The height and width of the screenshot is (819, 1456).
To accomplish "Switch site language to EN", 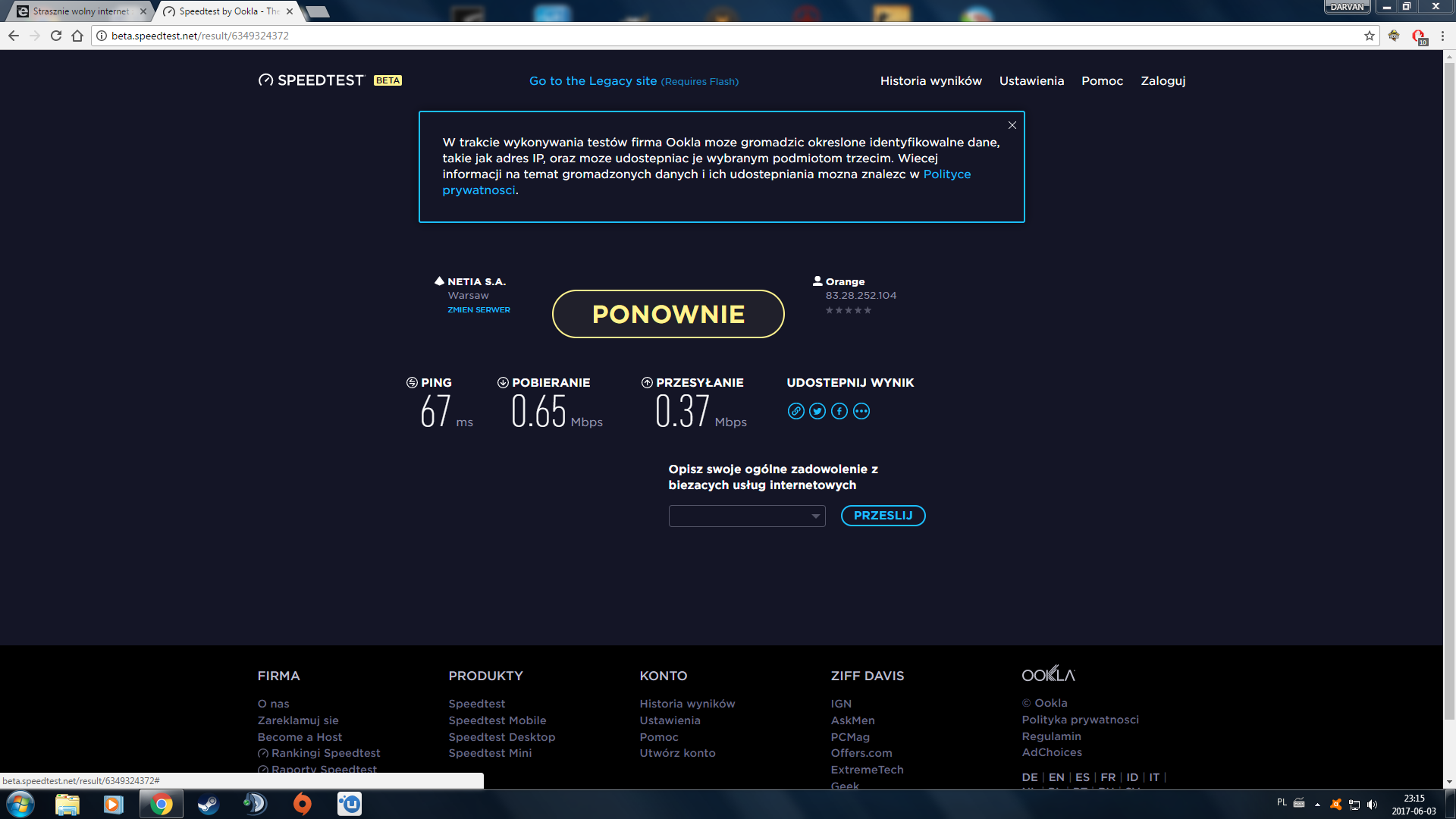I will coord(1056,777).
